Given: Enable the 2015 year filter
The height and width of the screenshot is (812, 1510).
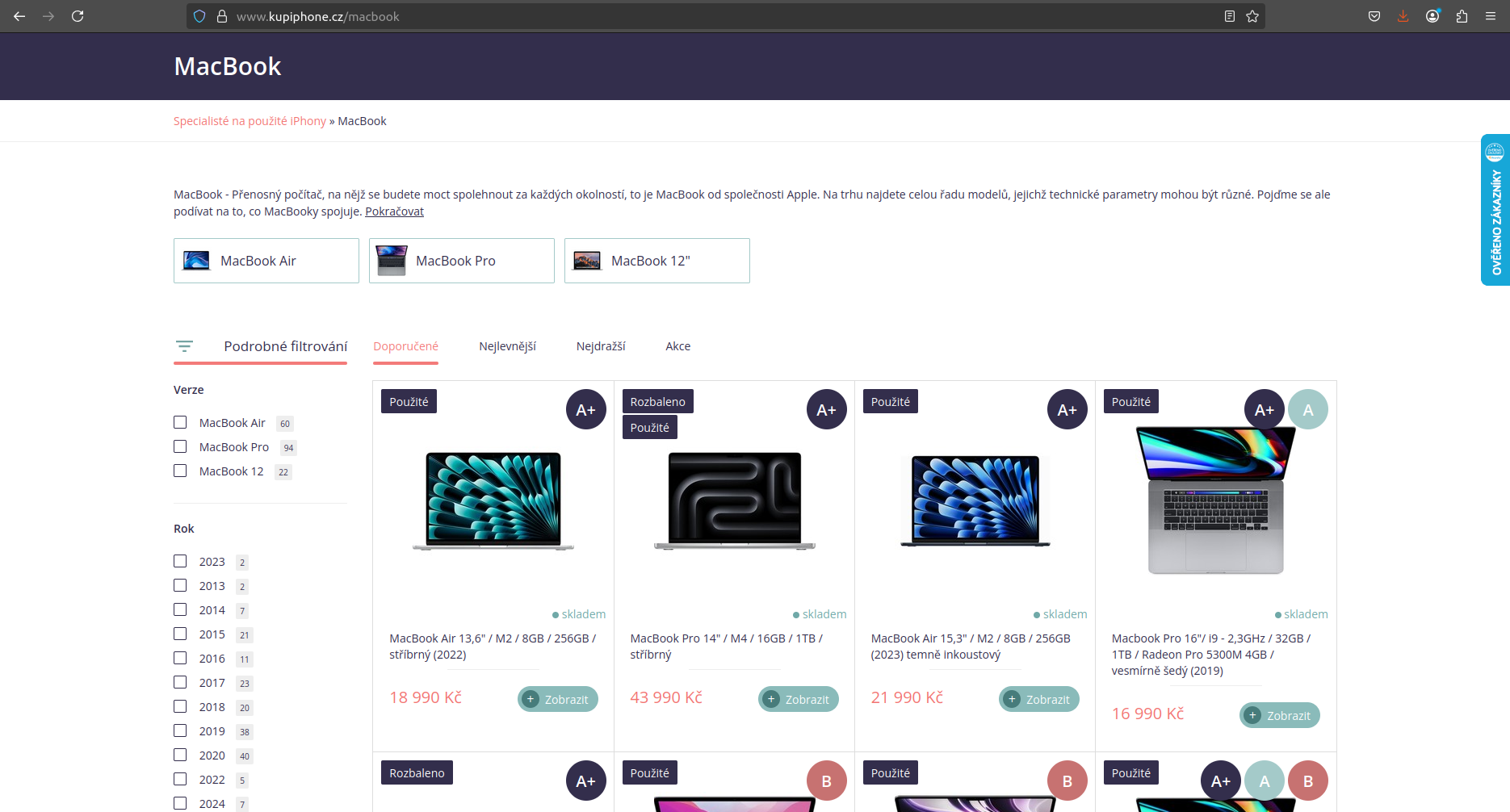Looking at the screenshot, I should [x=180, y=634].
